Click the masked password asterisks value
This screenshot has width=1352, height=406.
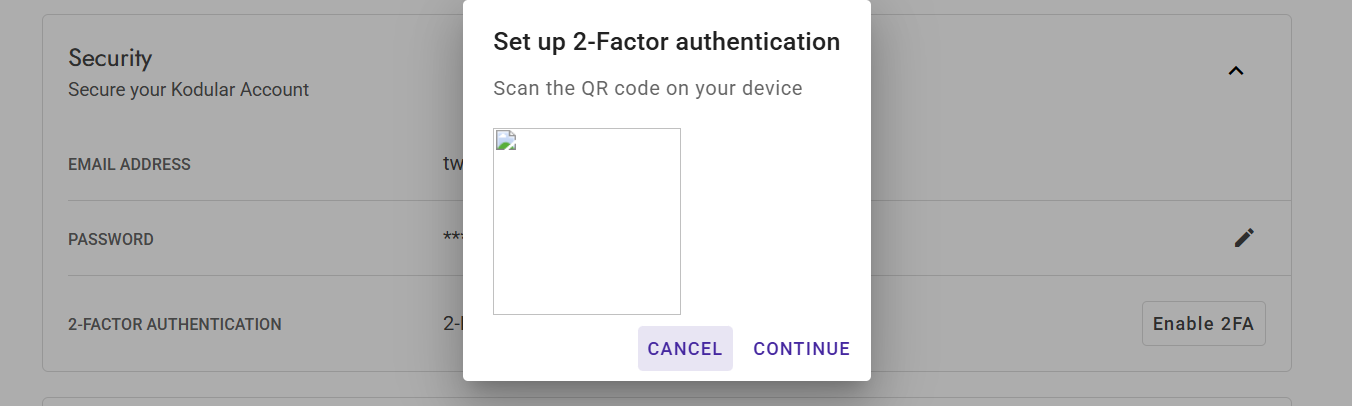pyautogui.click(x=452, y=239)
